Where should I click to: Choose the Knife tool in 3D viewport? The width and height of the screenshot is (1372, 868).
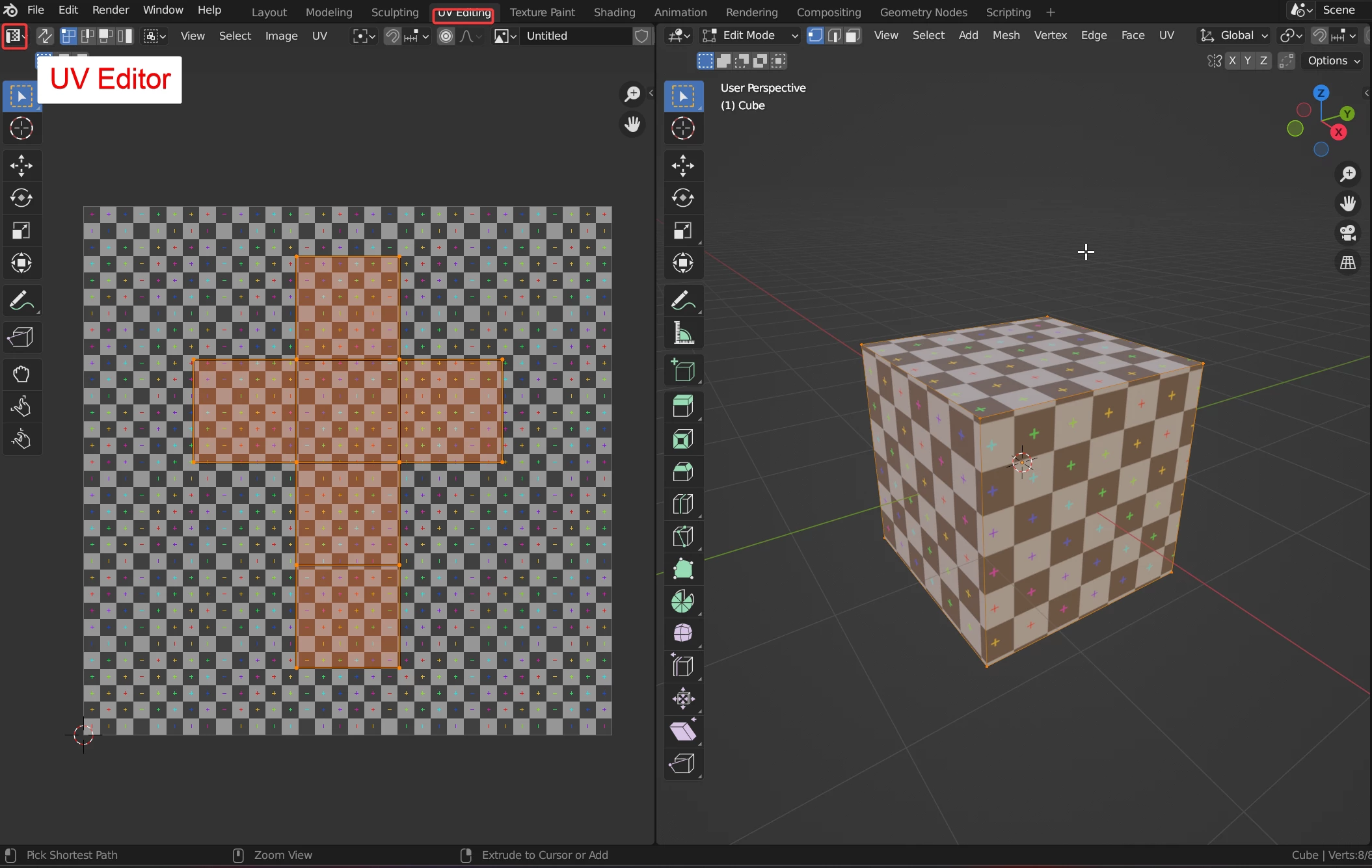coord(682,537)
